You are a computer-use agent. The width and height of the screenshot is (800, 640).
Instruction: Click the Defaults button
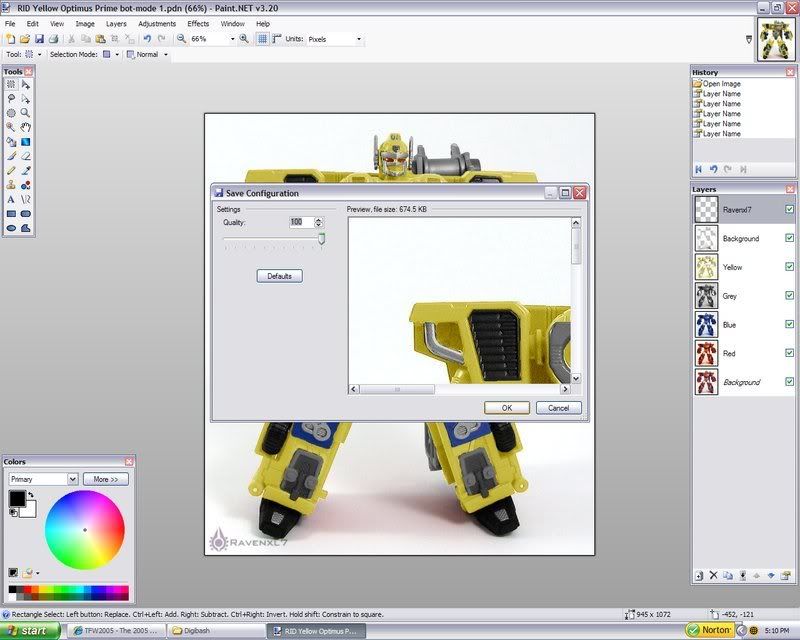tap(280, 276)
